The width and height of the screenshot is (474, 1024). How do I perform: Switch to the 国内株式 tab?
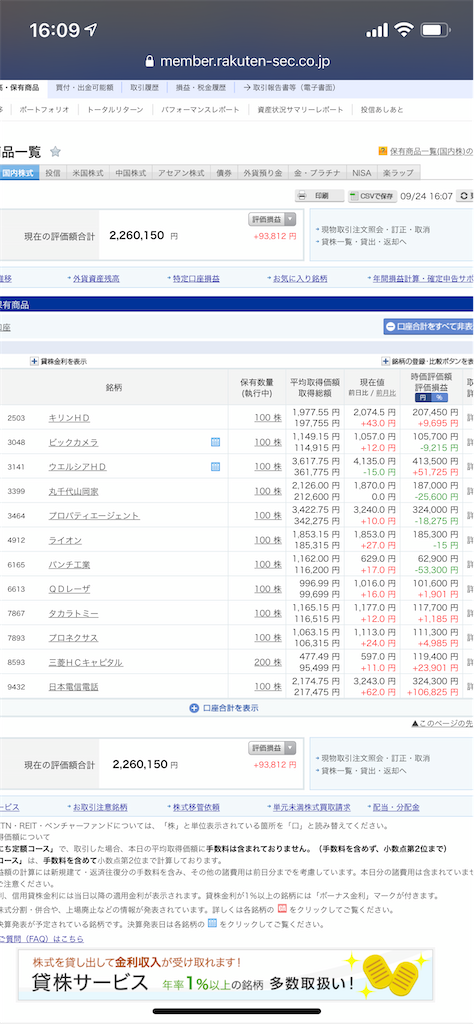pos(18,173)
